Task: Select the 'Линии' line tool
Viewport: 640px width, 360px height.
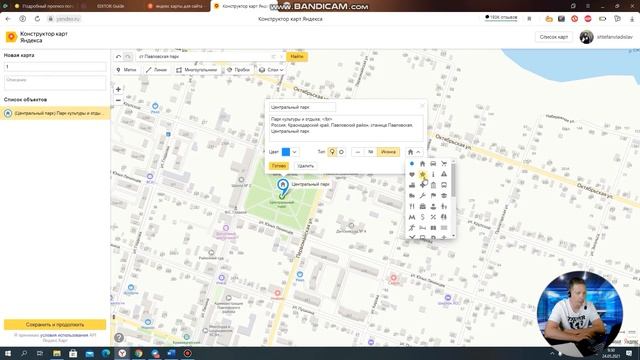Action: click(156, 70)
